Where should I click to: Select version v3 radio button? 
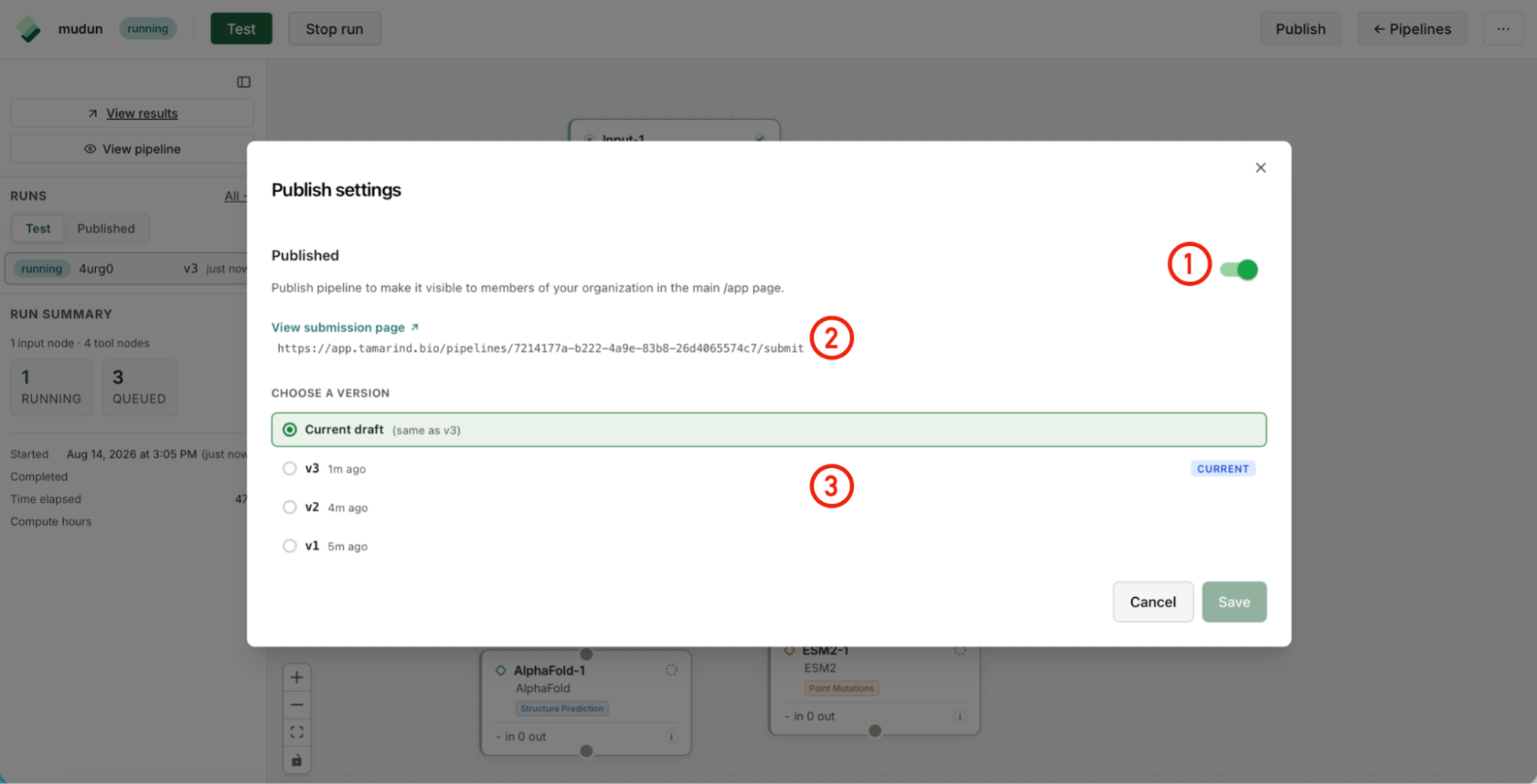point(289,468)
